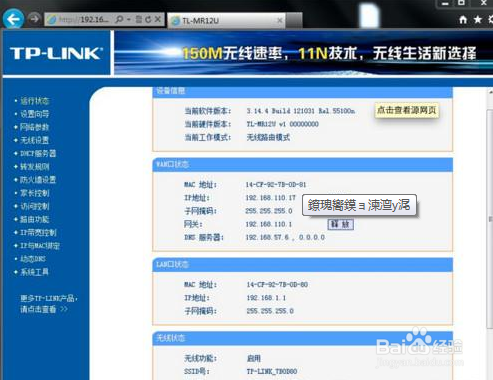
Task: Expand 防火墙设置 menu entry
Action: click(38, 180)
